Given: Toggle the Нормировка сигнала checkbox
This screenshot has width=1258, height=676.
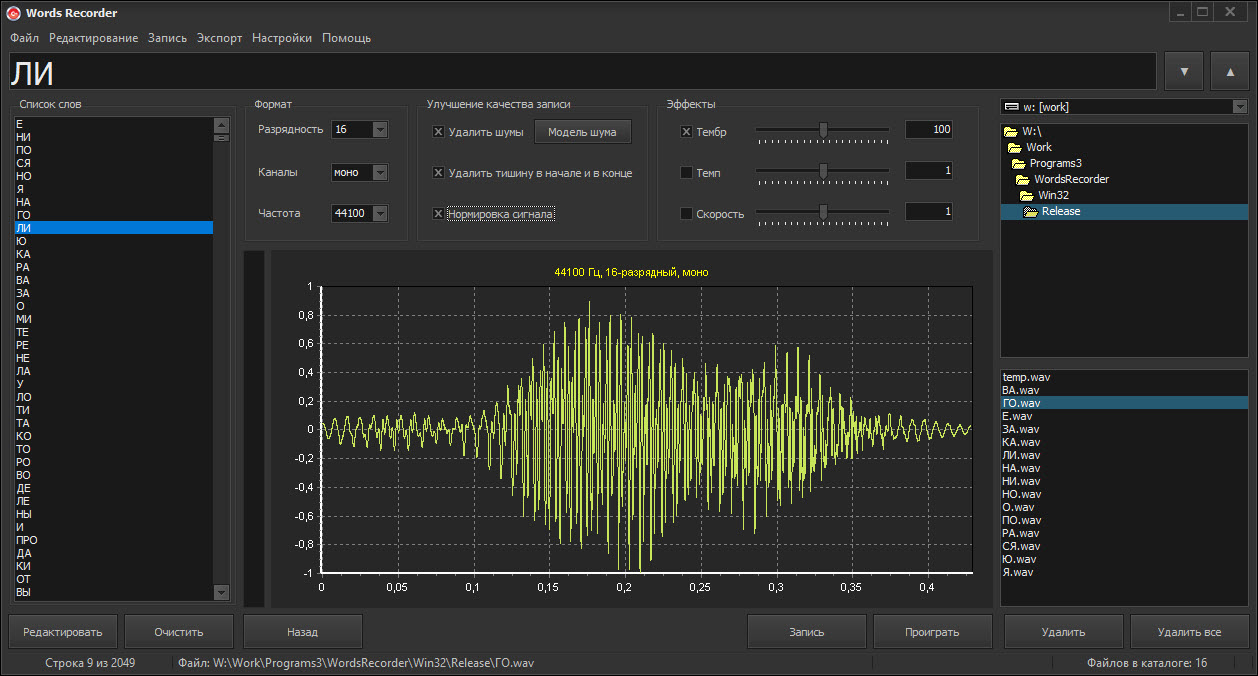Looking at the screenshot, I should point(438,214).
